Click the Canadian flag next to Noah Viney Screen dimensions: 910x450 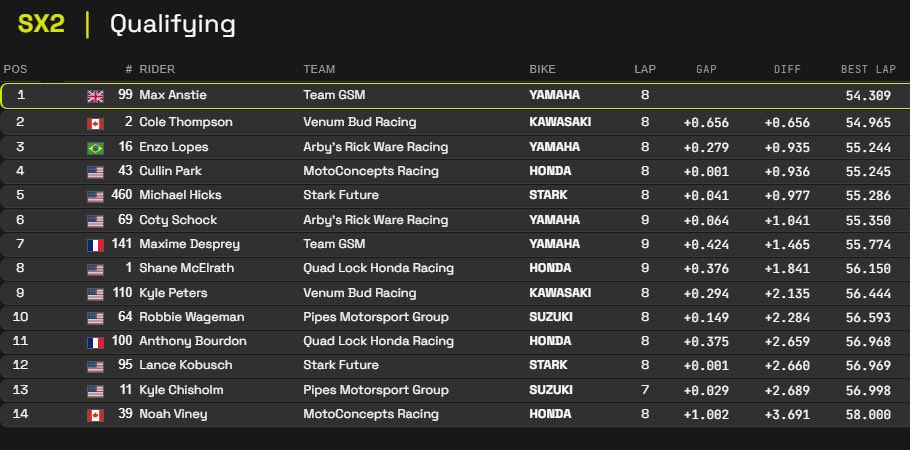point(95,415)
